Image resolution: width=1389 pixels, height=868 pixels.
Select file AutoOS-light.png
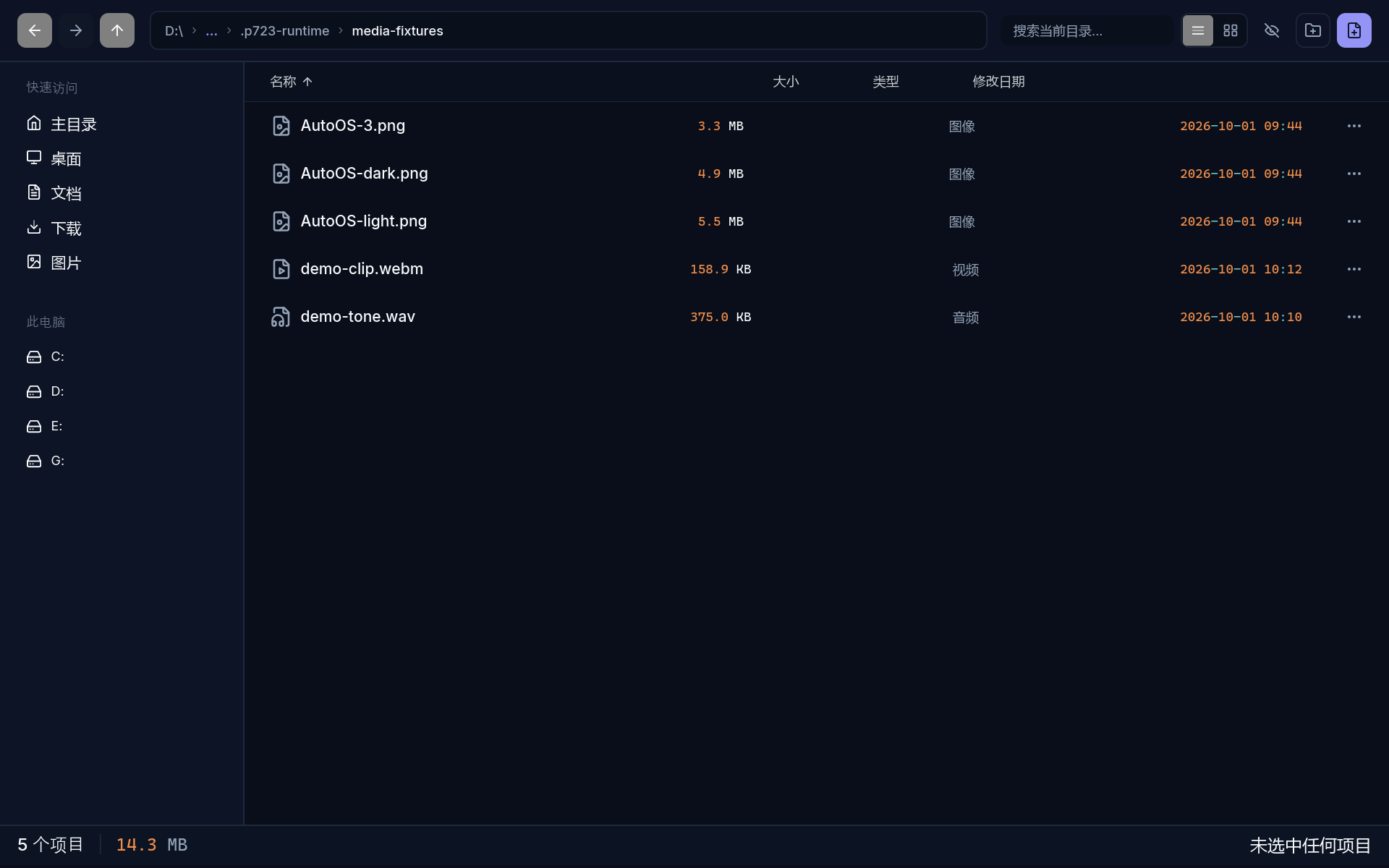(817, 221)
